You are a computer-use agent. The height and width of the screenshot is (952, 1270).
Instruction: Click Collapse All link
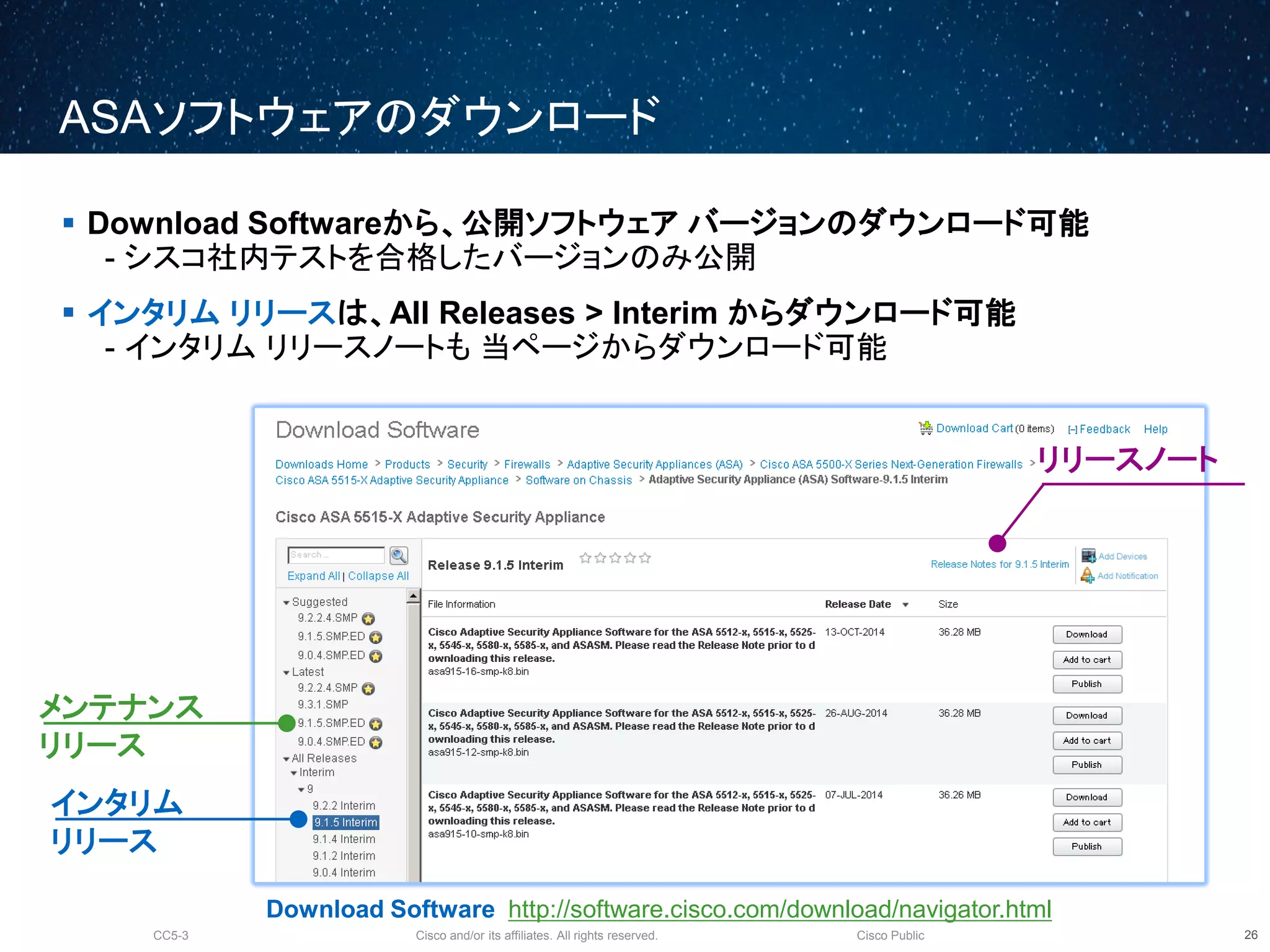point(378,576)
